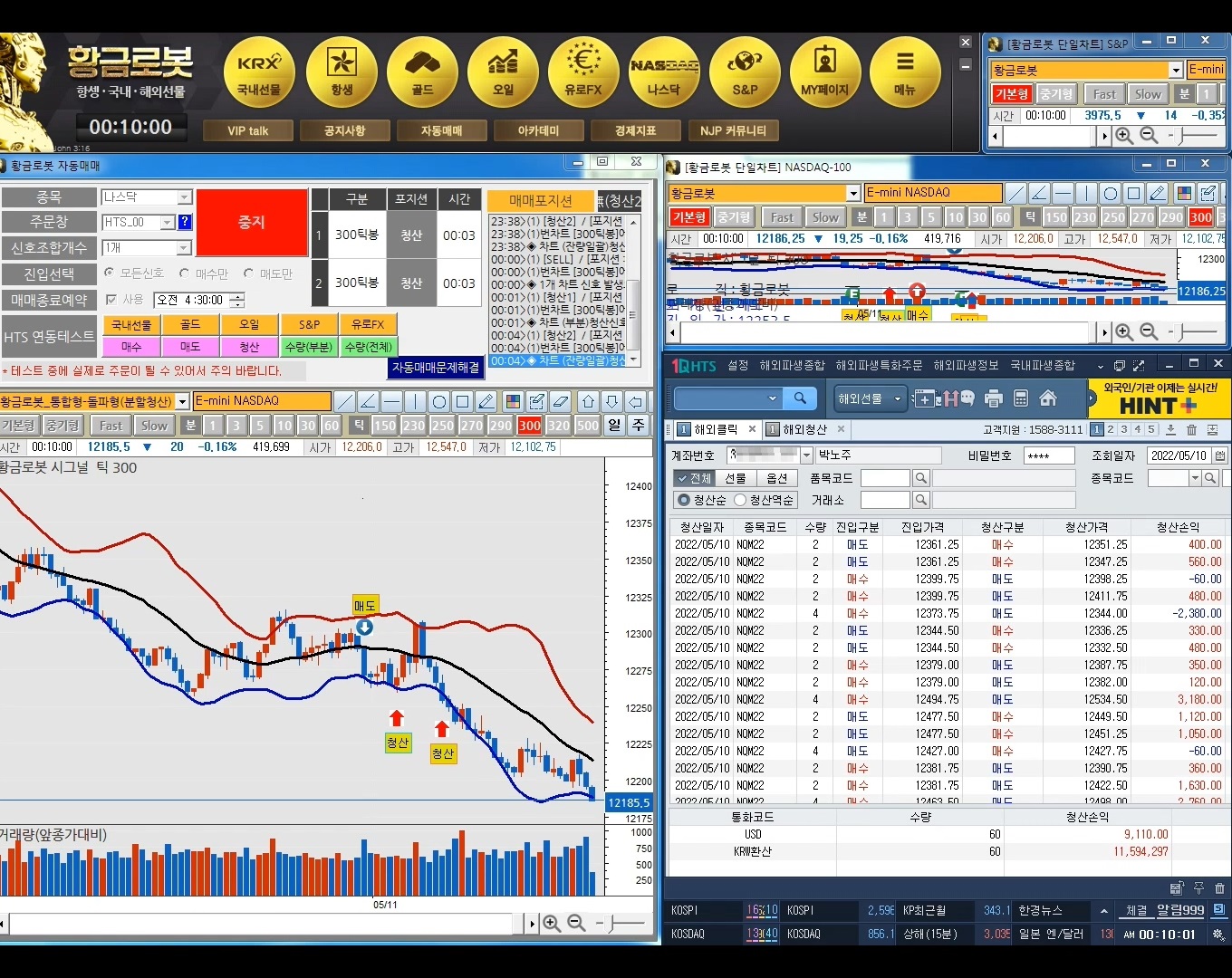Open 경제지표 button
The image size is (1232, 978).
tap(635, 130)
